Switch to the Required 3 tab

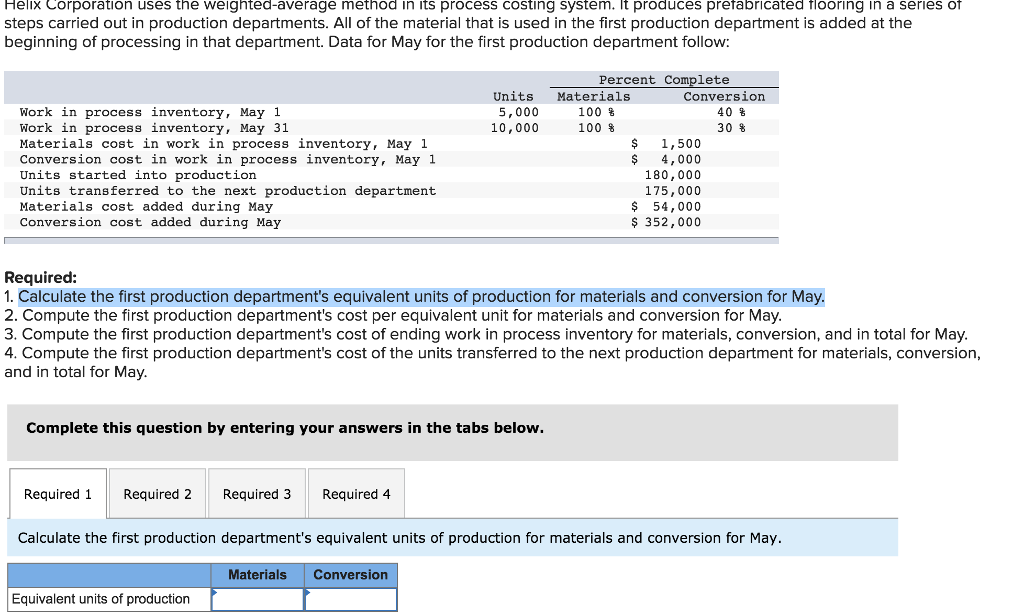pos(256,492)
